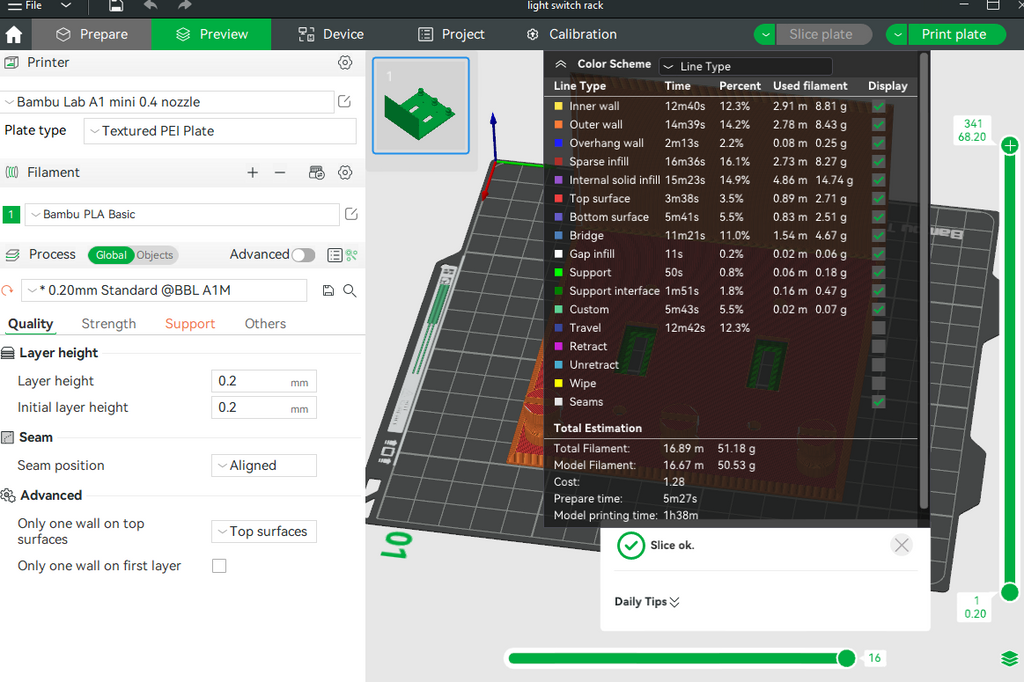Open printer settings gear icon
The width and height of the screenshot is (1024, 682).
pyautogui.click(x=345, y=63)
